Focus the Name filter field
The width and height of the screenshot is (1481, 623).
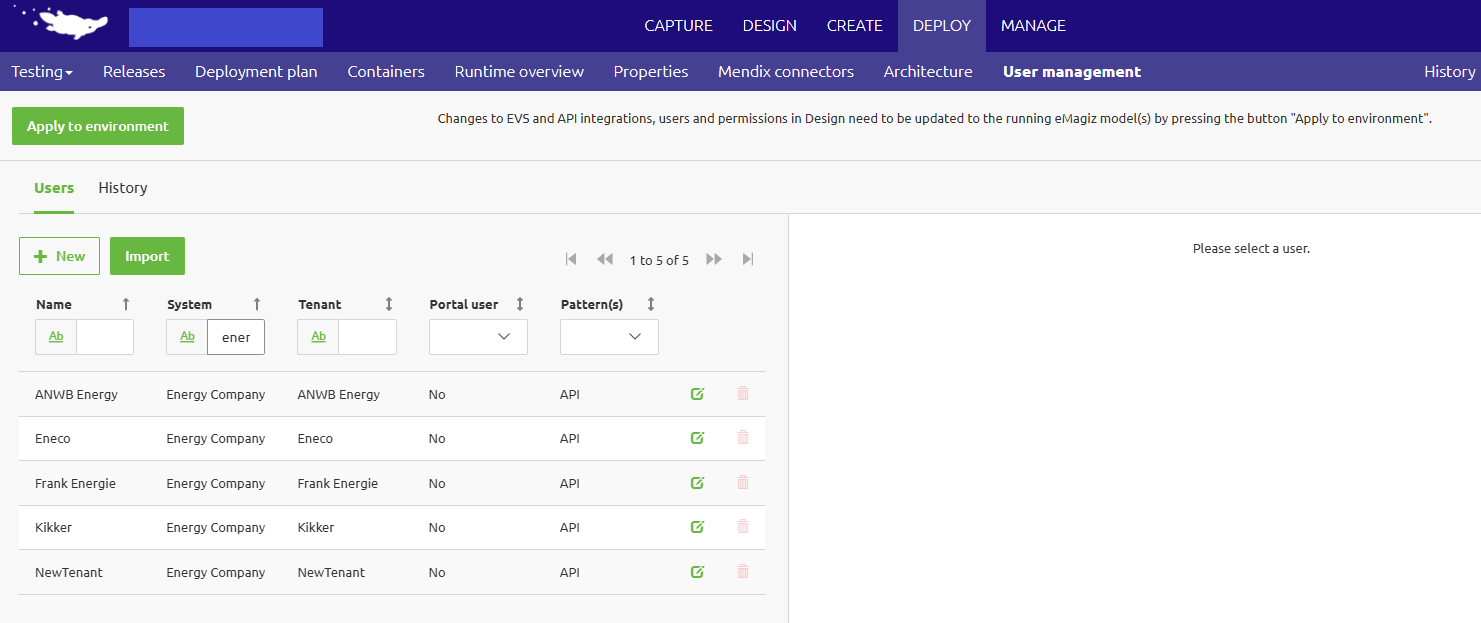105,337
